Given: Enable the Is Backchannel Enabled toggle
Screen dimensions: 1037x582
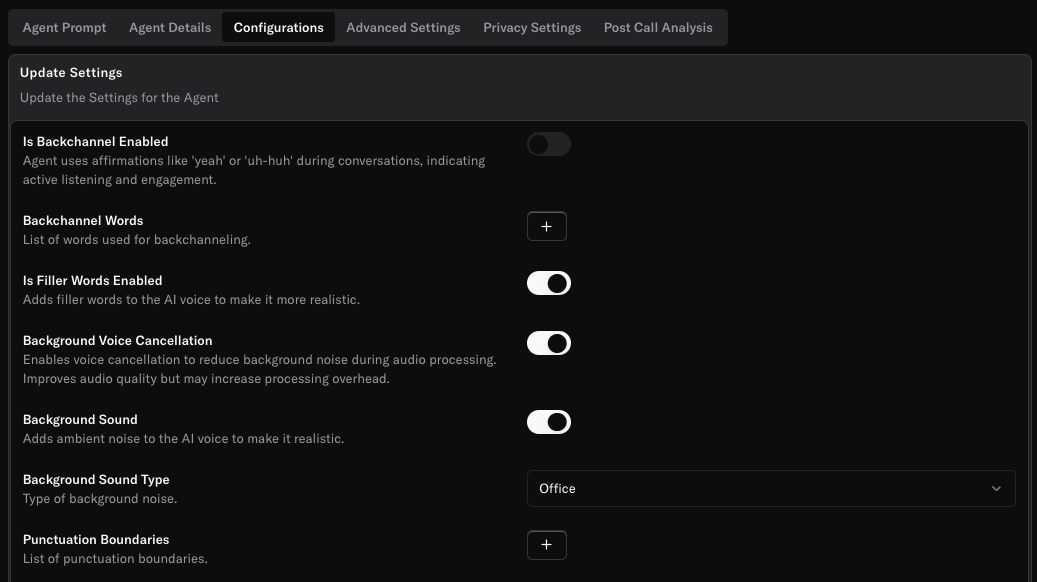Looking at the screenshot, I should pyautogui.click(x=548, y=144).
